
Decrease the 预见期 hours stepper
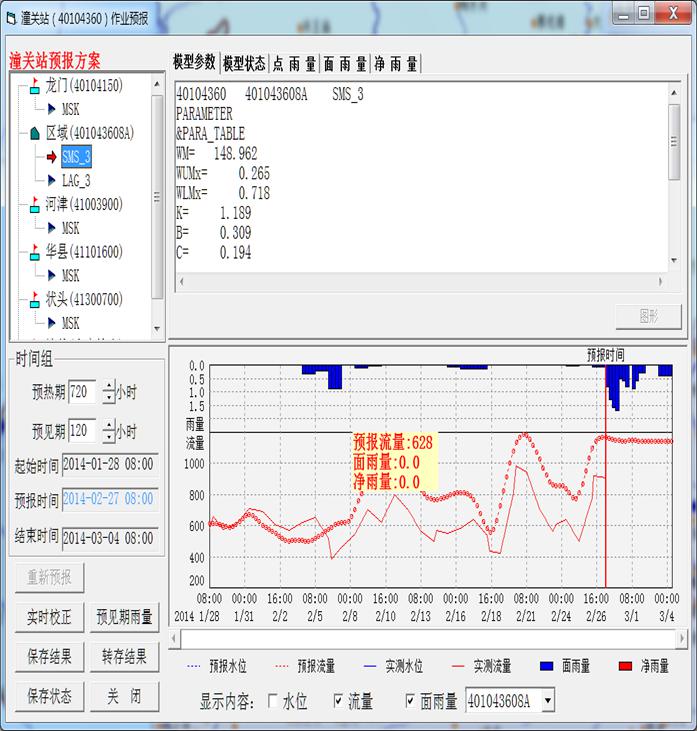coord(109,436)
